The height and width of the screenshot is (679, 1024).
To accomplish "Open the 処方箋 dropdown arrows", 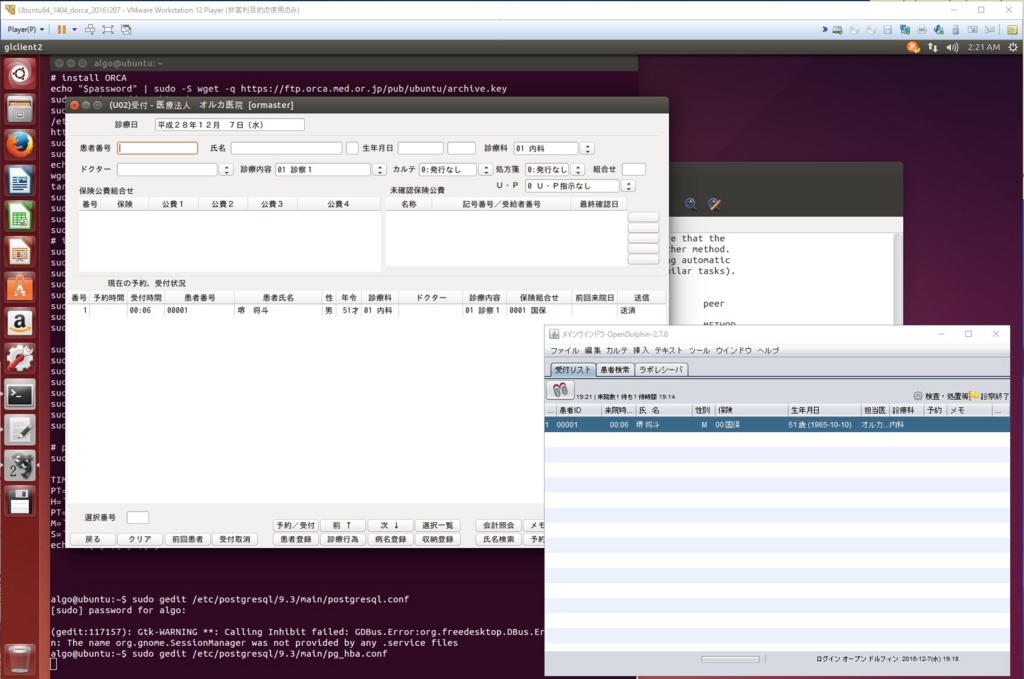I will pos(577,170).
